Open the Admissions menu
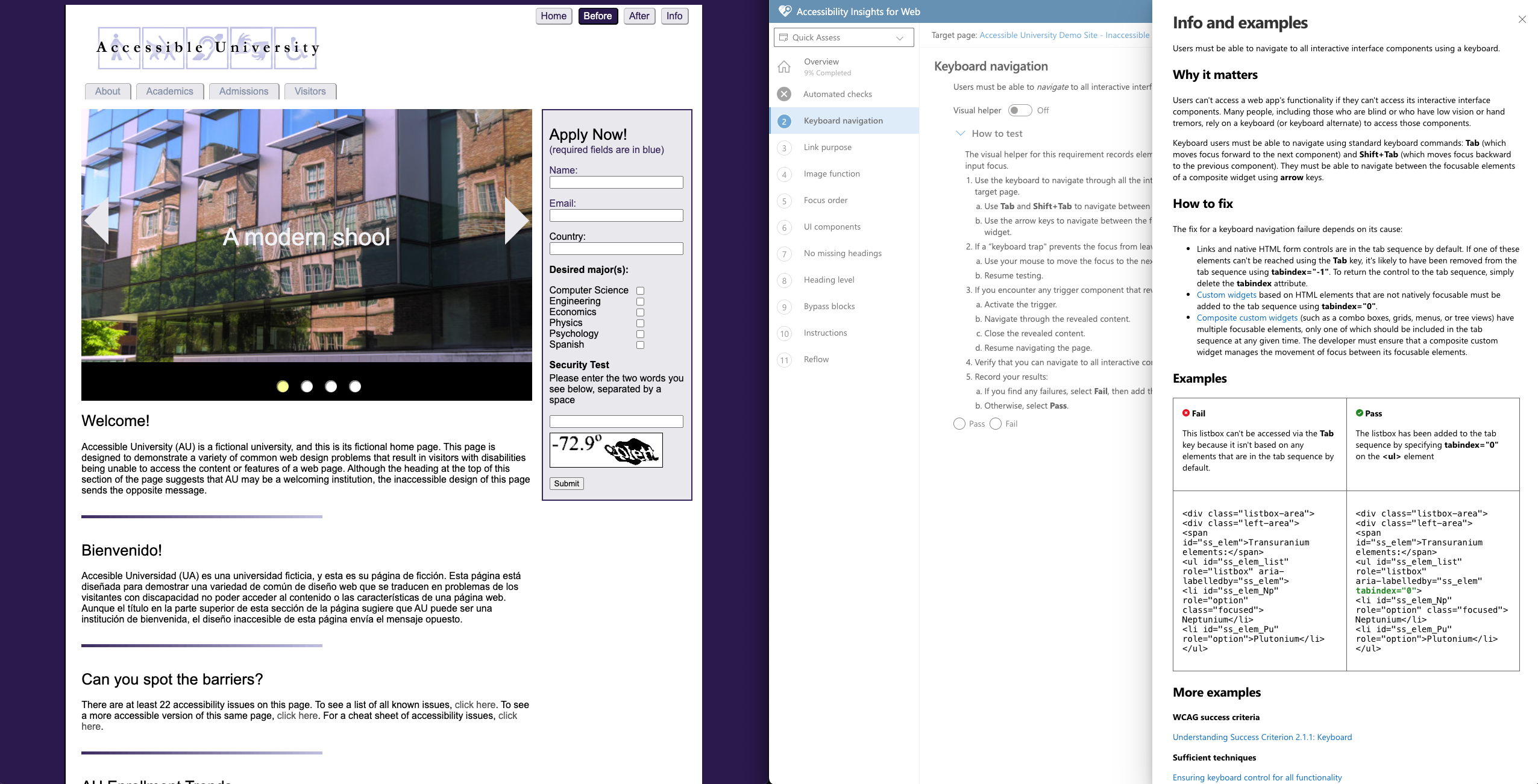The image size is (1538, 784). (243, 91)
